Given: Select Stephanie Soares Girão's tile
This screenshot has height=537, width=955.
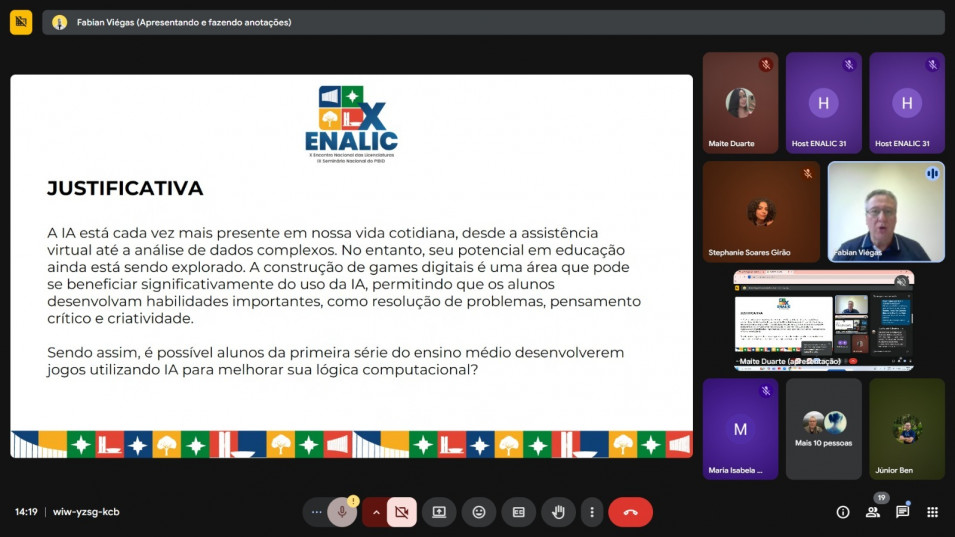Looking at the screenshot, I should coord(761,211).
